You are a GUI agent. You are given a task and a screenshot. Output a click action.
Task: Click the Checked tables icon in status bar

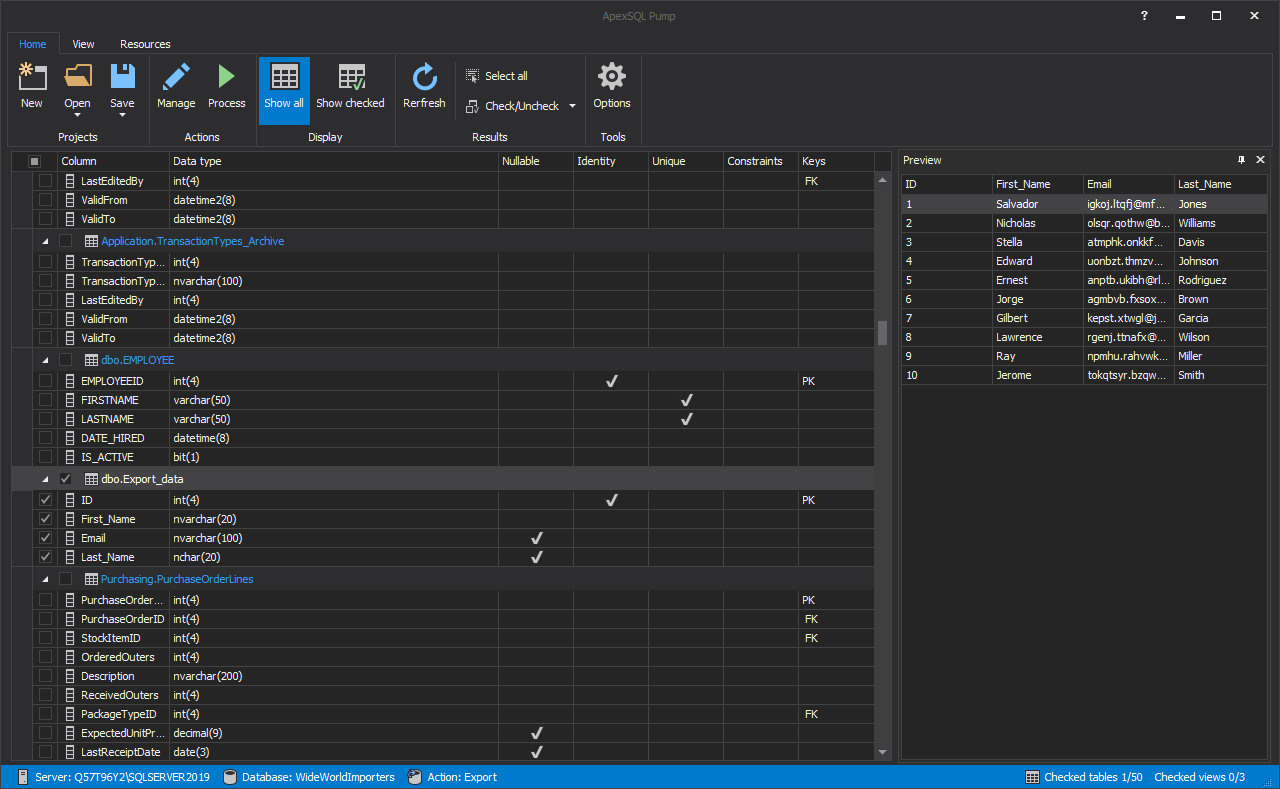[1032, 777]
